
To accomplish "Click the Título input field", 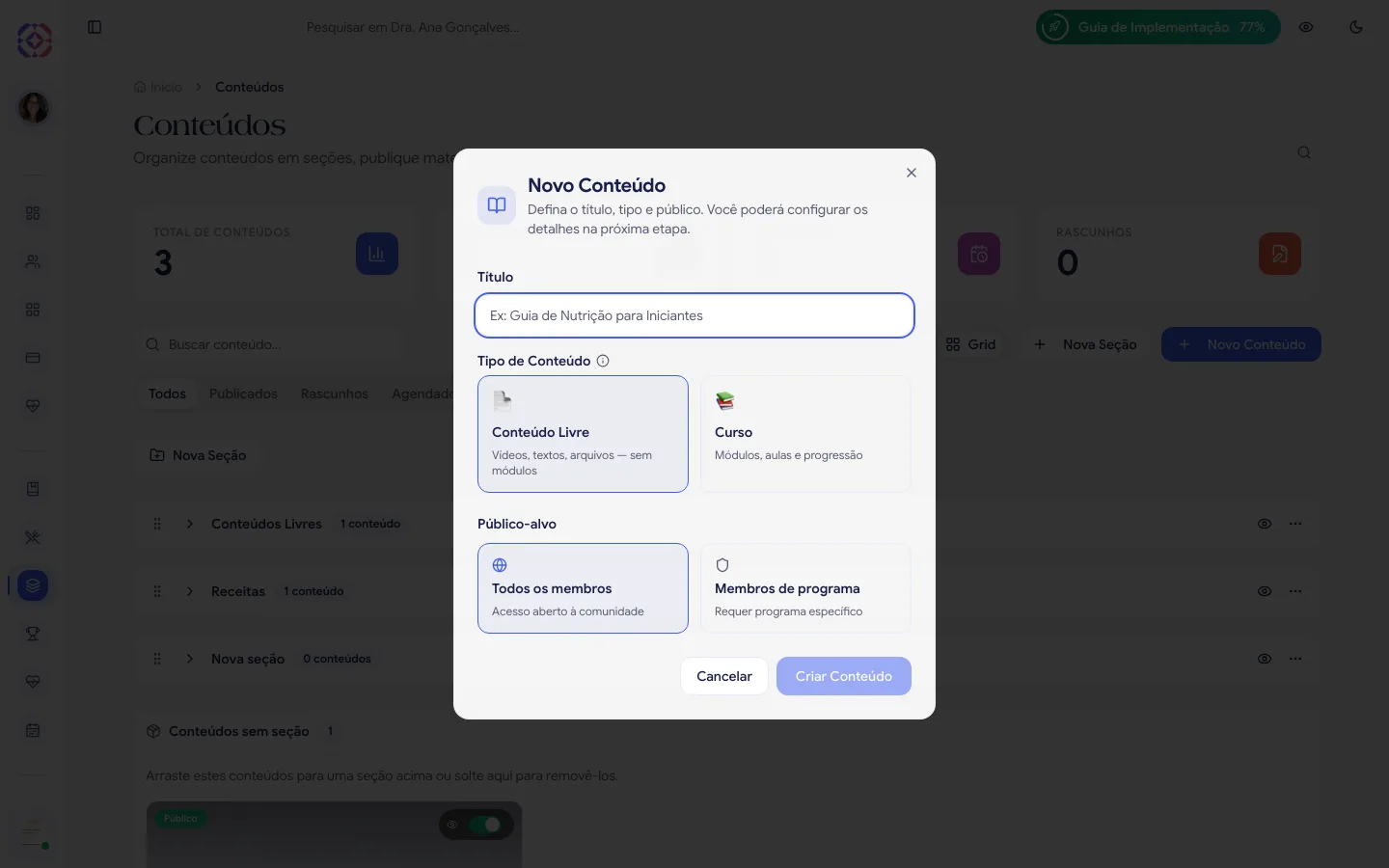I will pyautogui.click(x=694, y=315).
